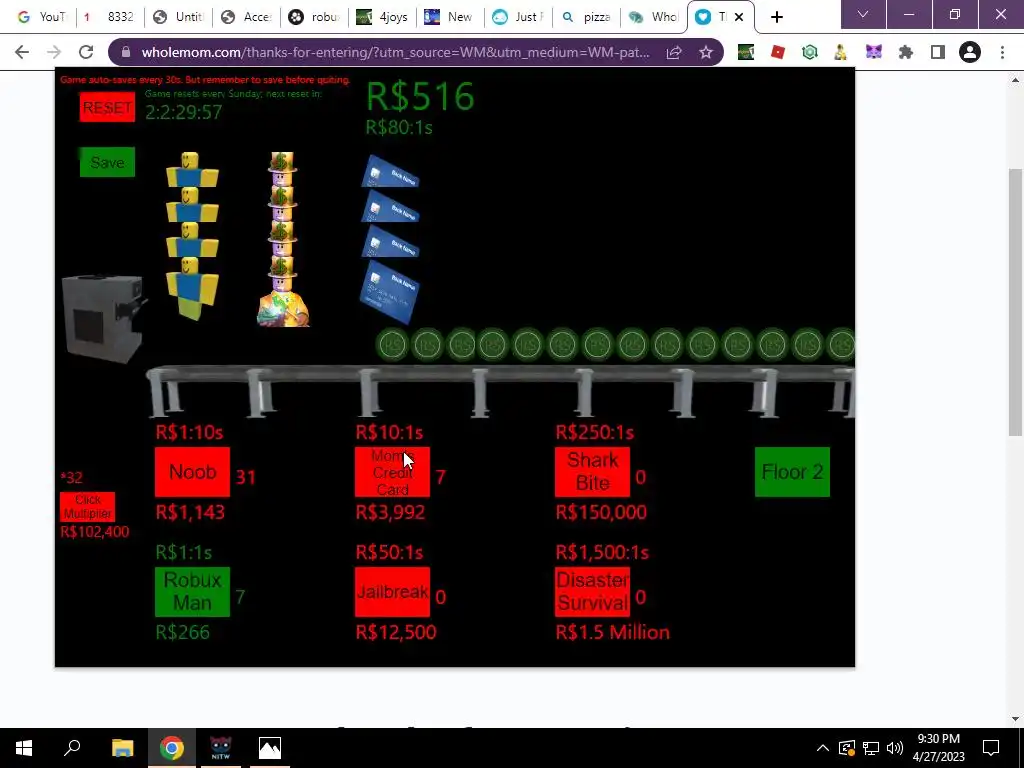This screenshot has width=1024, height=768.
Task: Click the R$516 balance total
Action: tap(420, 97)
